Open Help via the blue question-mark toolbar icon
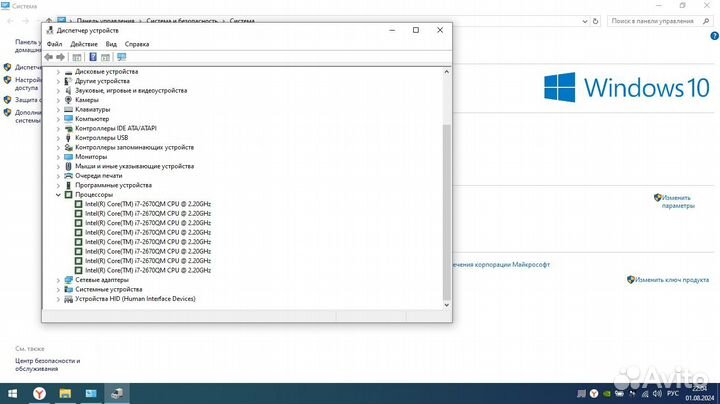Screen dimensions: 720x404 [x=93, y=57]
